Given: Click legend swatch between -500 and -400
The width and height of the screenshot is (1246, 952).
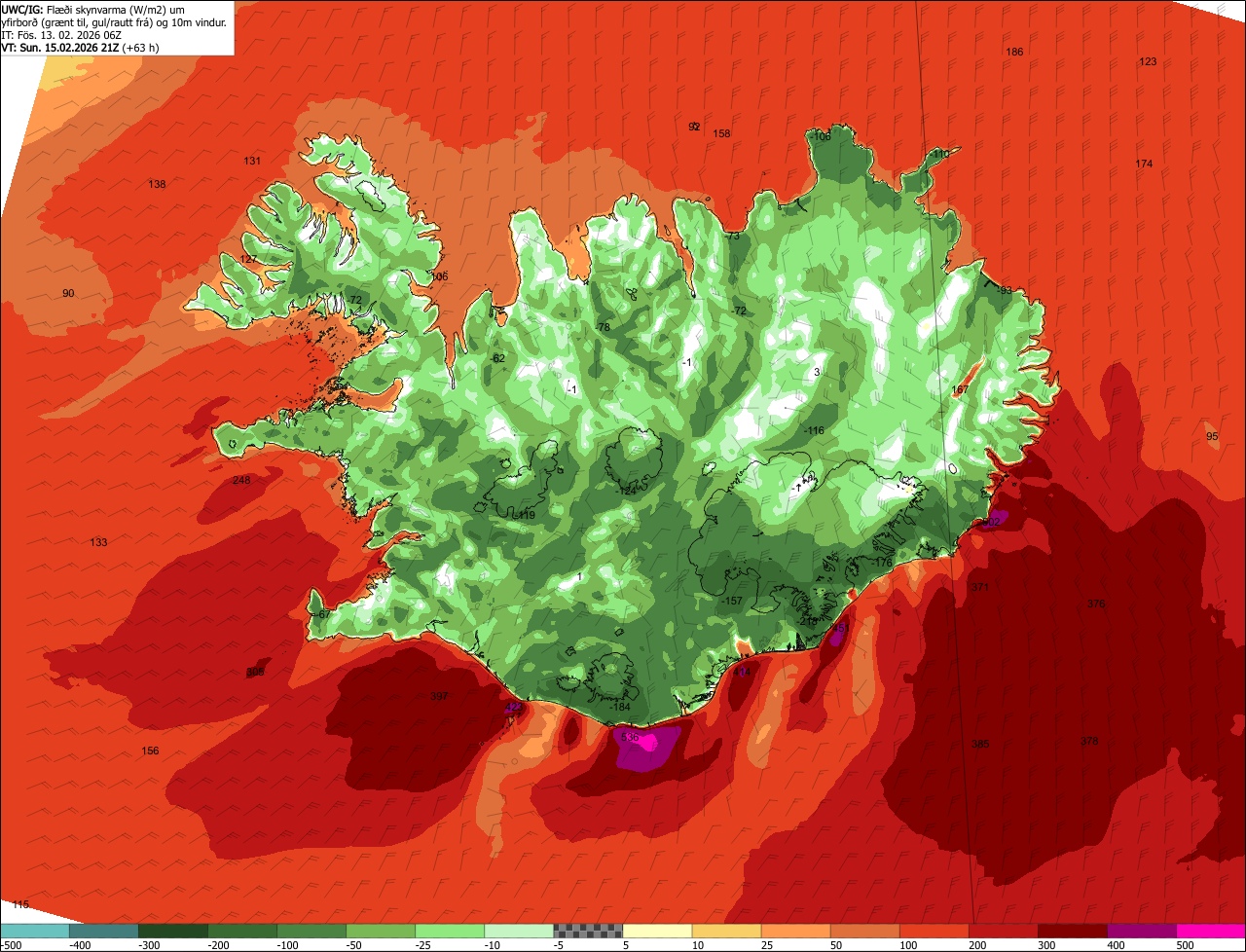Looking at the screenshot, I should coord(35,931).
